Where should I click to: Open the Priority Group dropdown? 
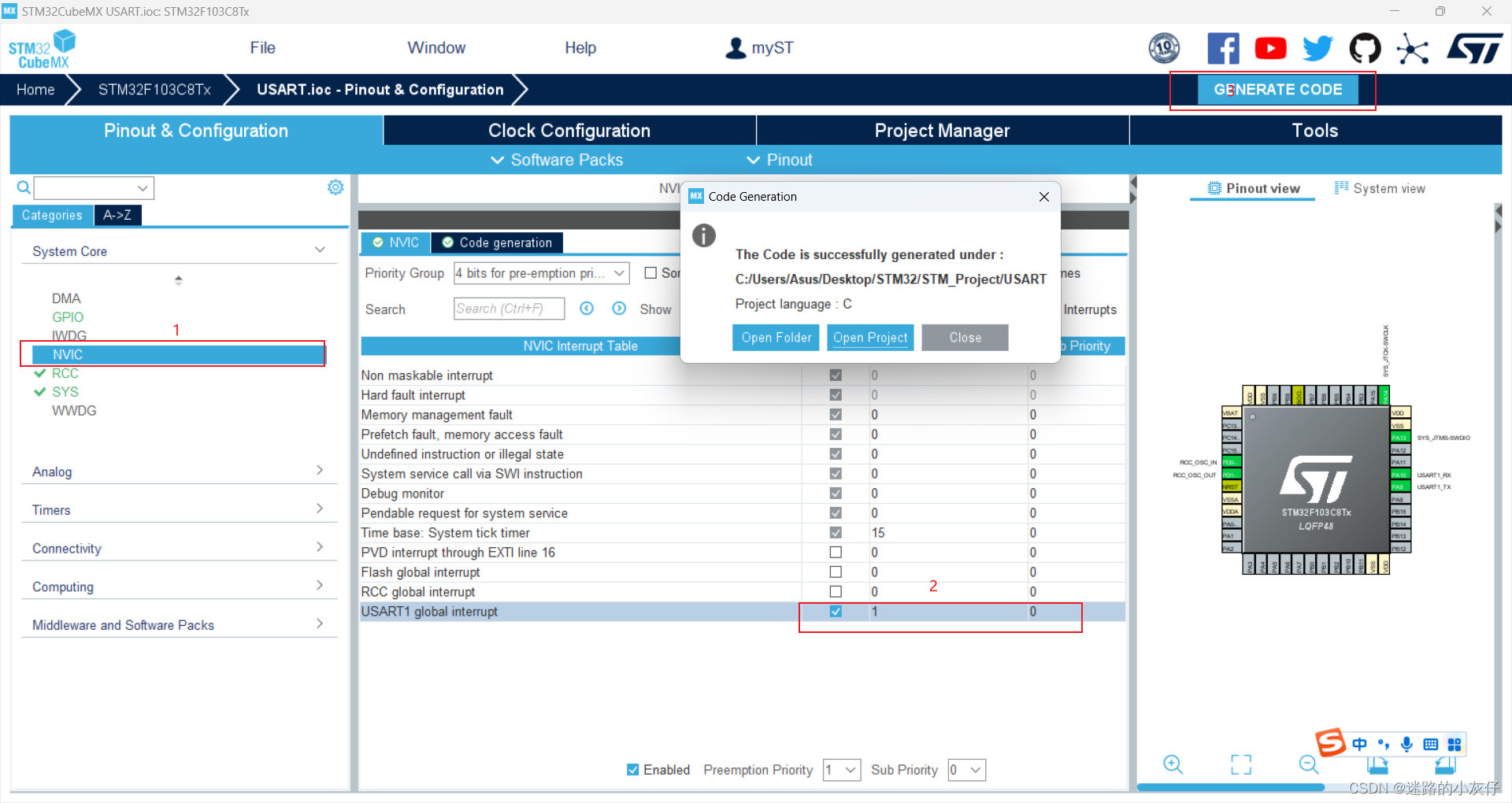542,273
